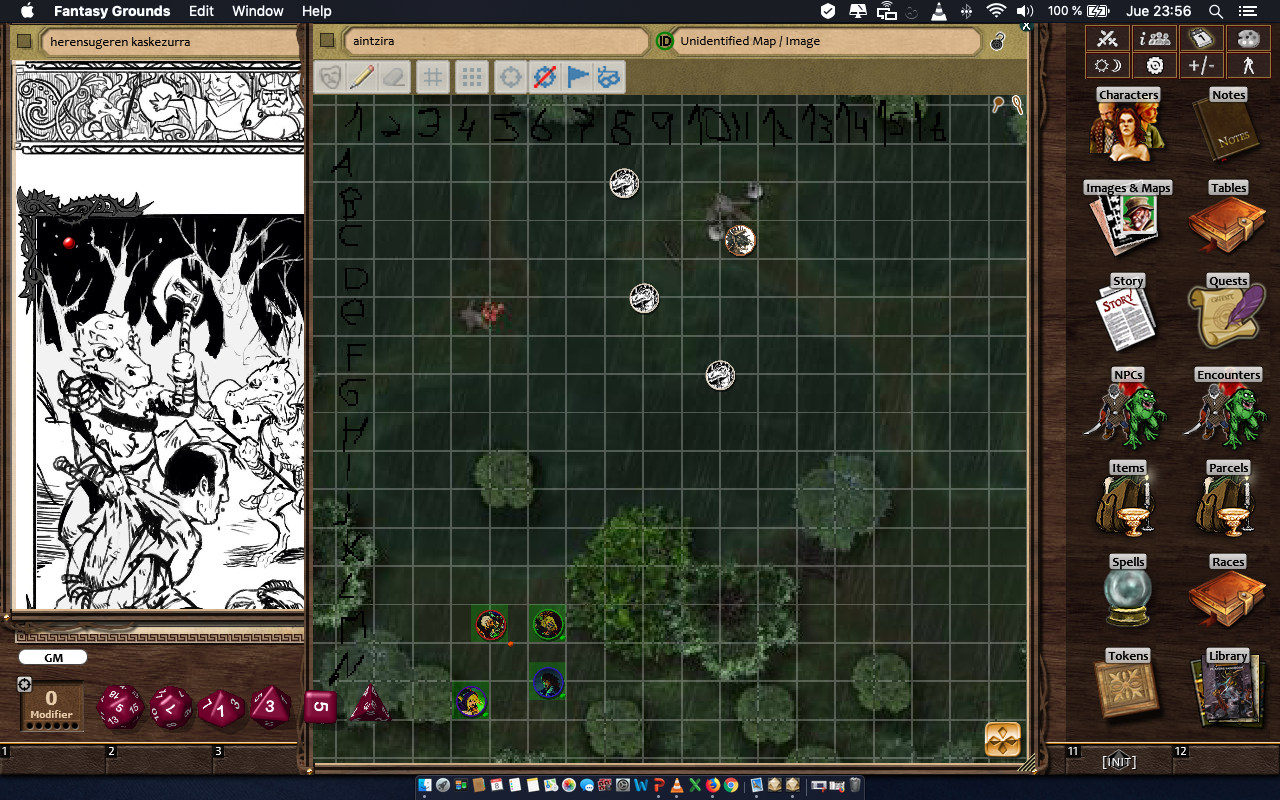
Task: Open the Apple menu
Action: click(x=27, y=11)
